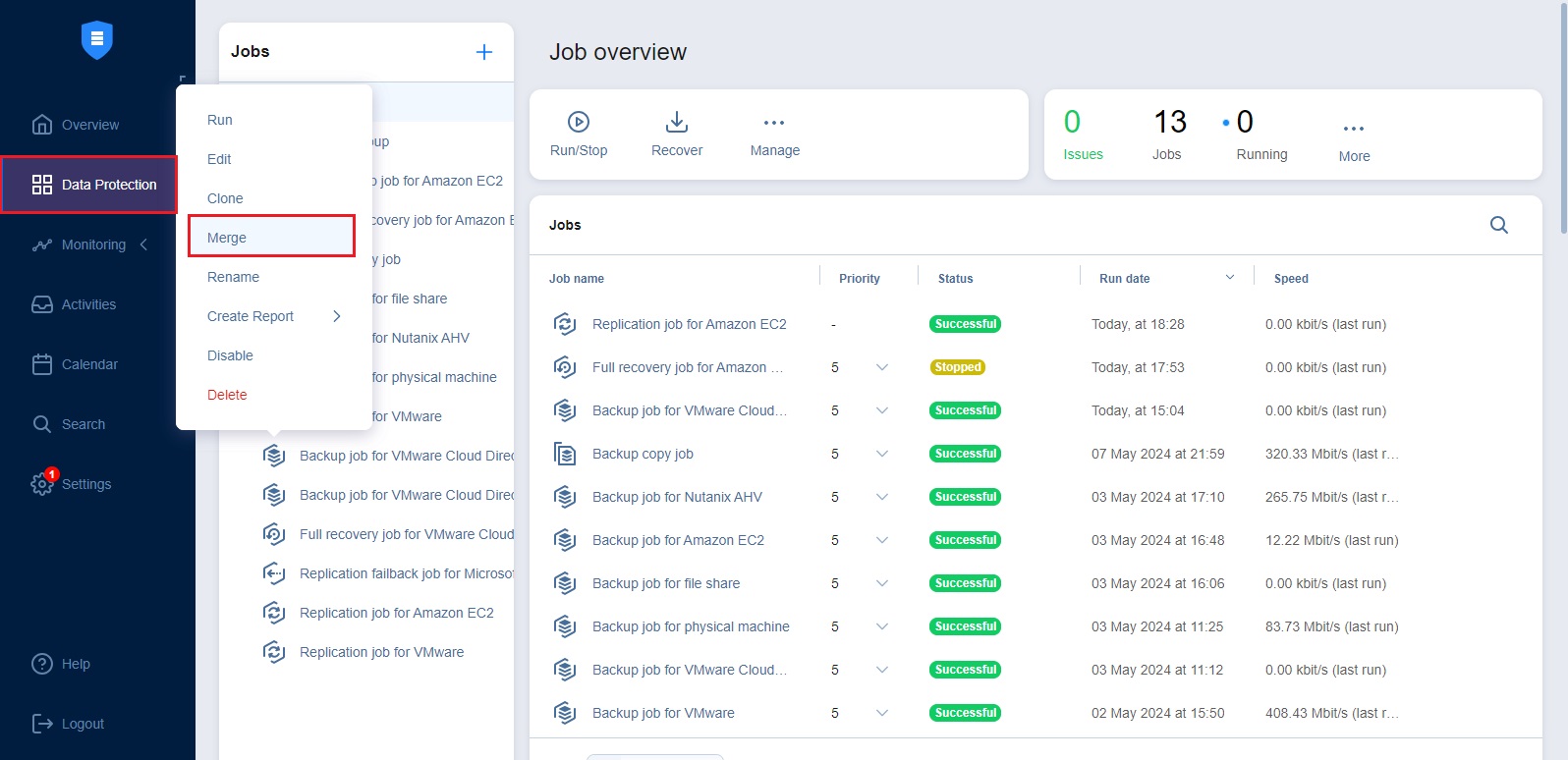Click the Recover download icon

coord(677,122)
